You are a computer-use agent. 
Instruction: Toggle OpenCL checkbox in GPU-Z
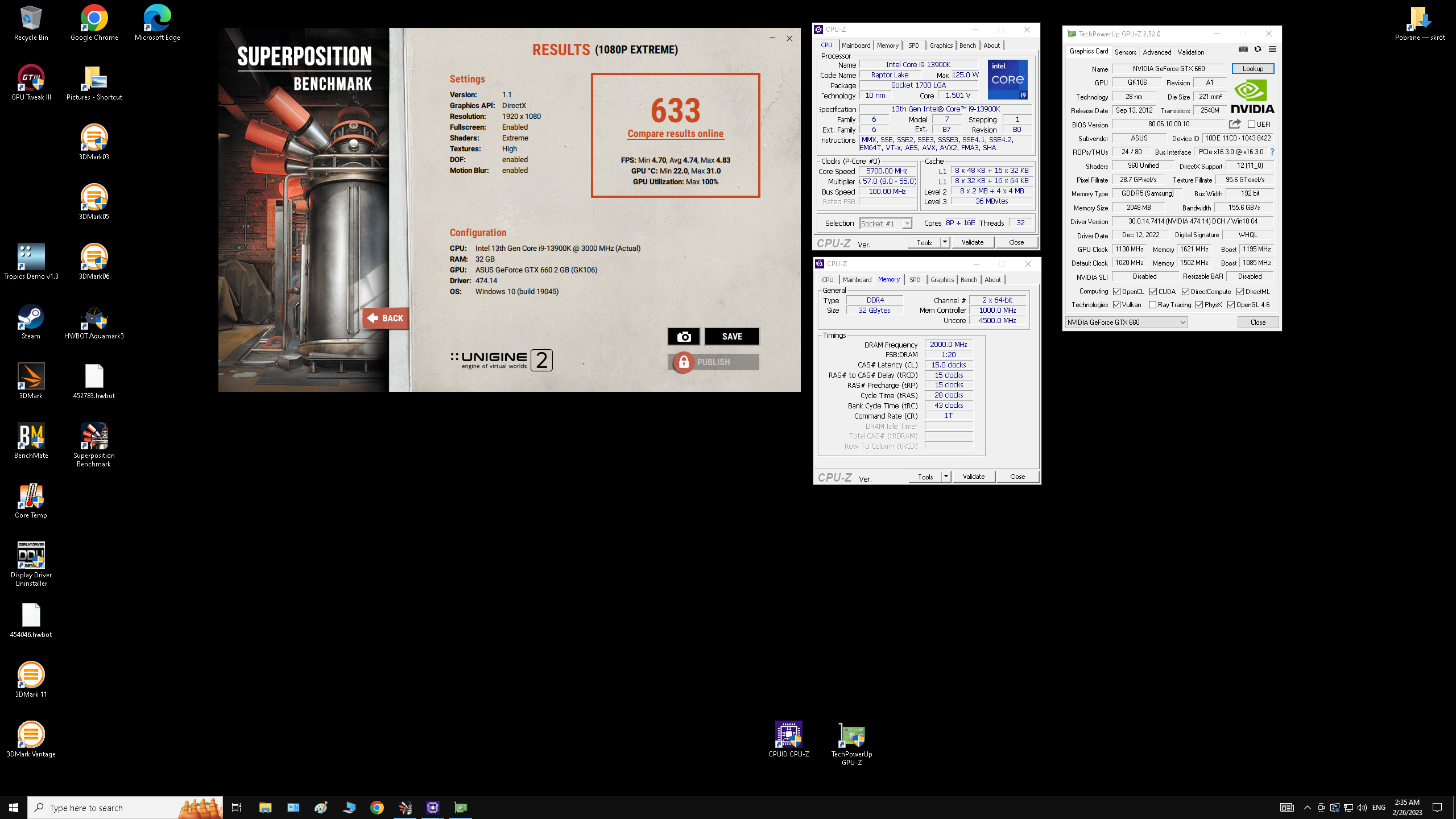coord(1116,291)
